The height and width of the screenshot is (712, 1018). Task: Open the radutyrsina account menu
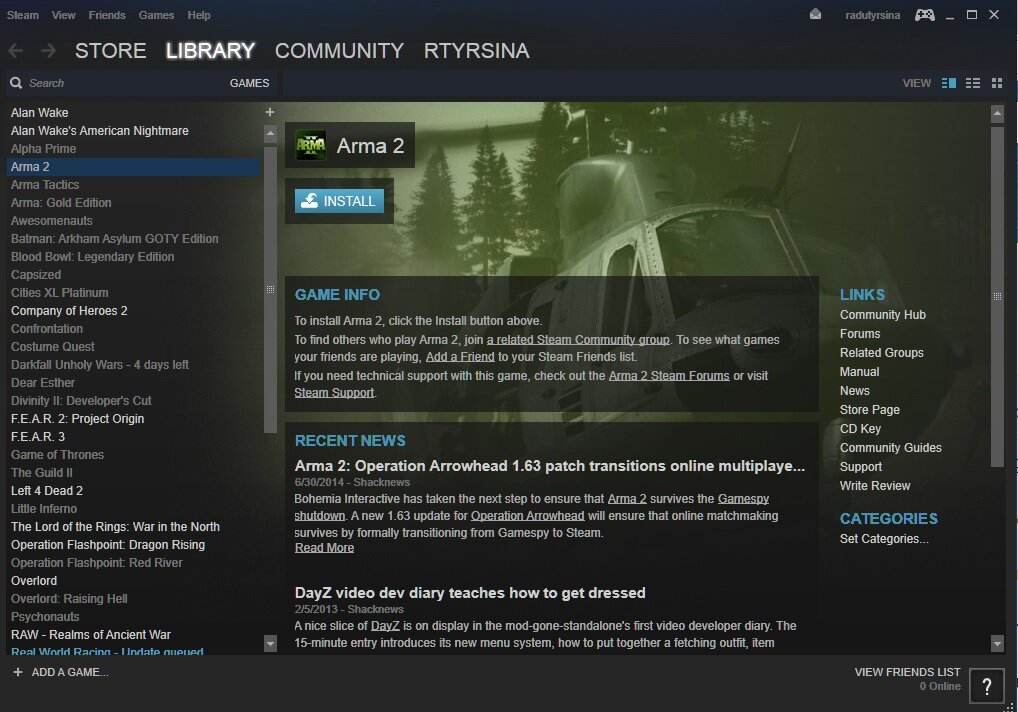tap(873, 15)
